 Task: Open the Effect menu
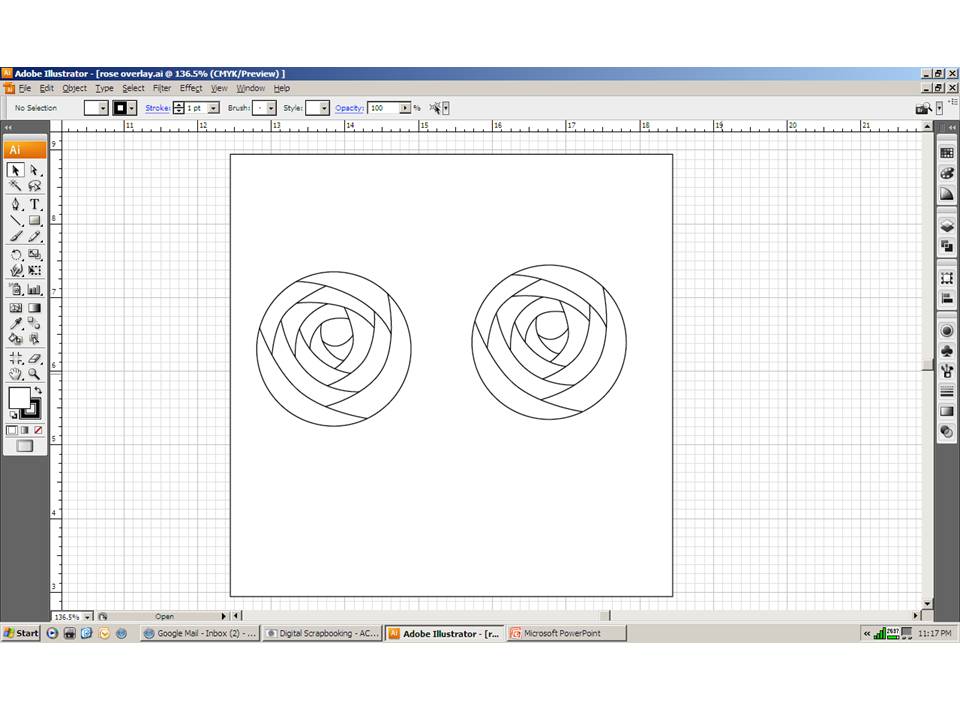pos(191,88)
